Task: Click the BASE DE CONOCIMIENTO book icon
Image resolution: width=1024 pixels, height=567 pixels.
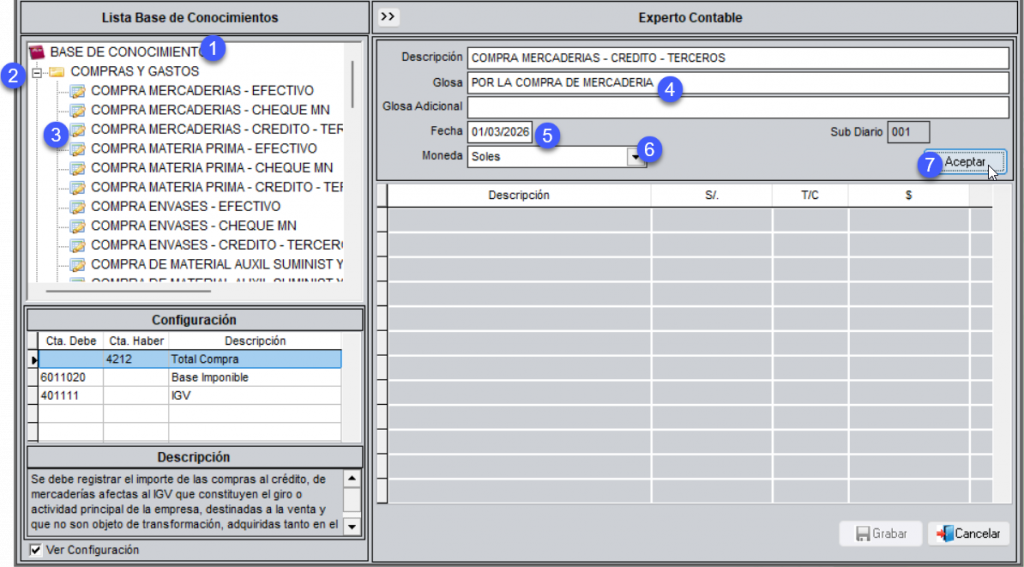Action: [38, 52]
